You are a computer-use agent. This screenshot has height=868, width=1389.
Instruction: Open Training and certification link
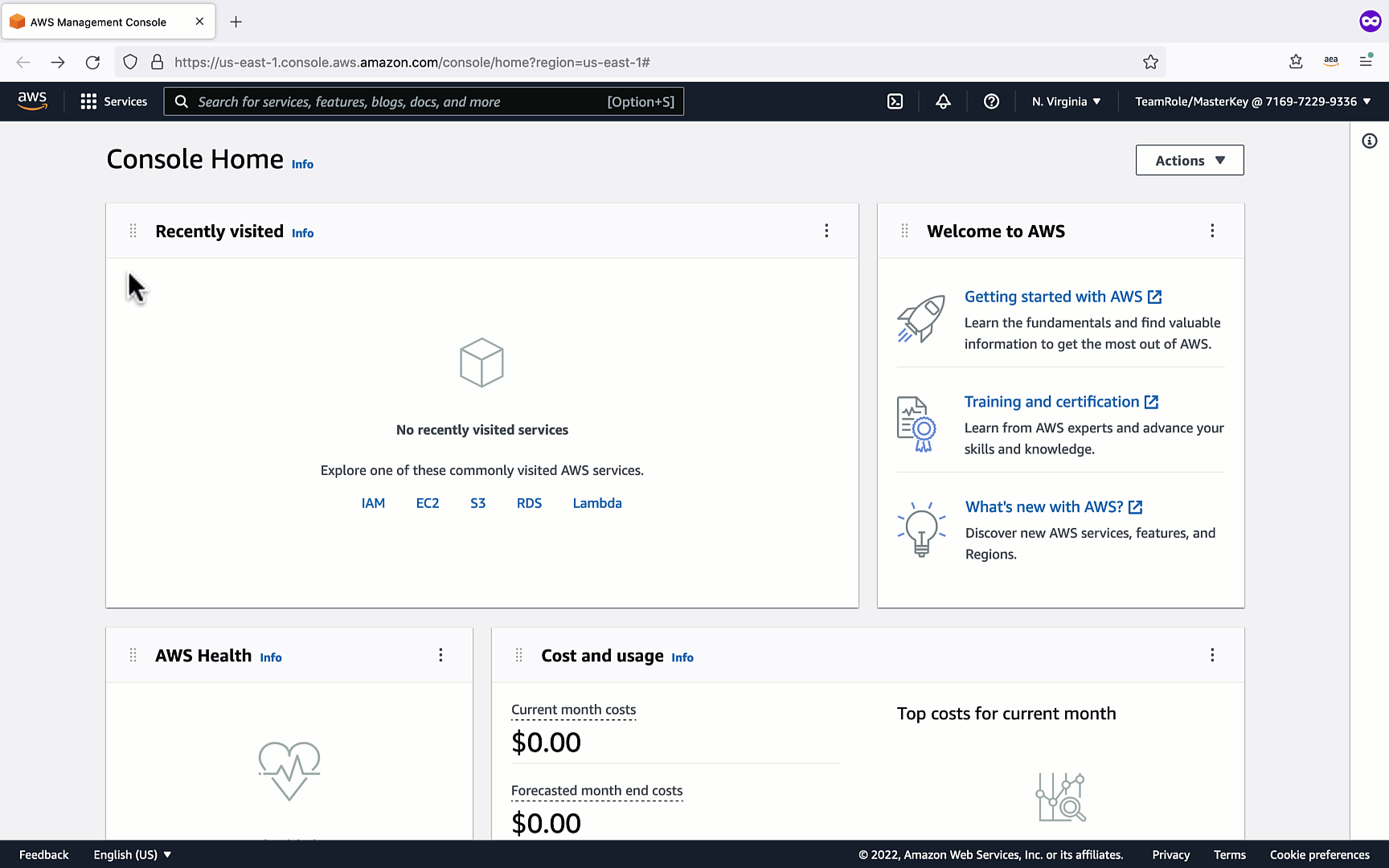1061,402
